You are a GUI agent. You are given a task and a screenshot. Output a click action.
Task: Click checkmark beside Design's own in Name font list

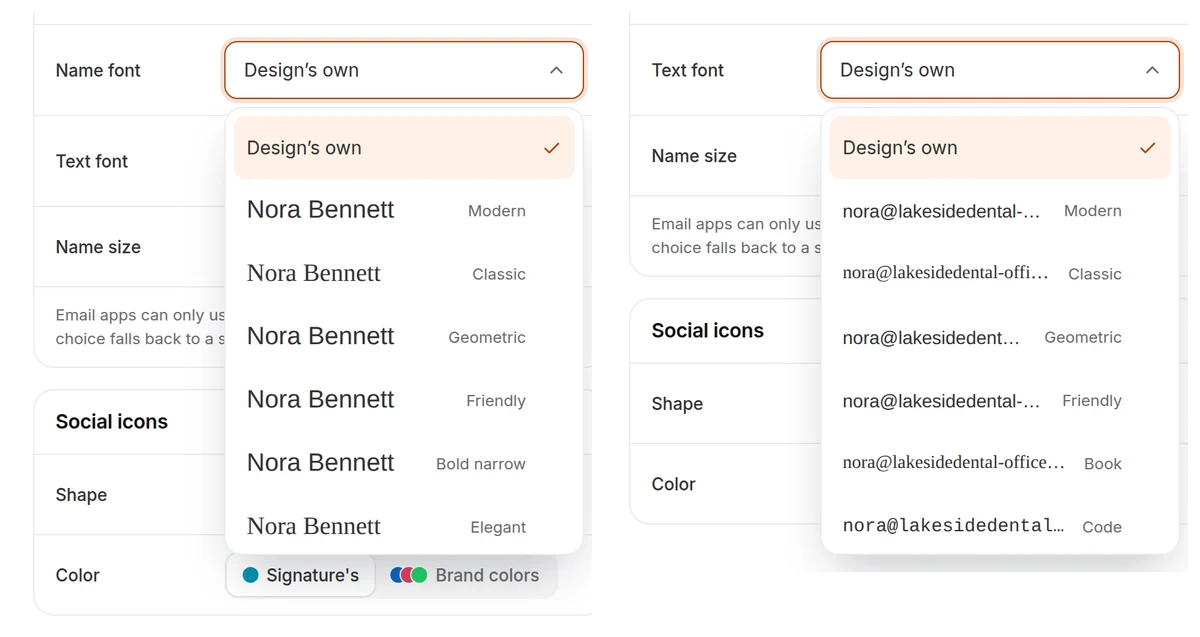tap(551, 148)
